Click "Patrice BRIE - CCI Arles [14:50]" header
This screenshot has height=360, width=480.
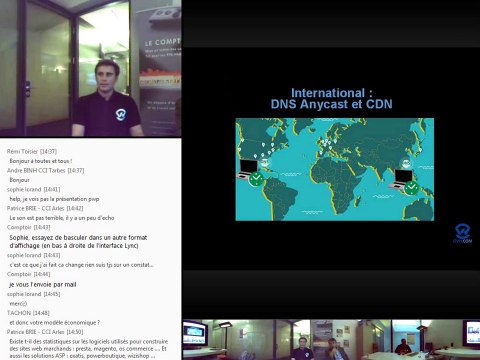(x=45, y=332)
